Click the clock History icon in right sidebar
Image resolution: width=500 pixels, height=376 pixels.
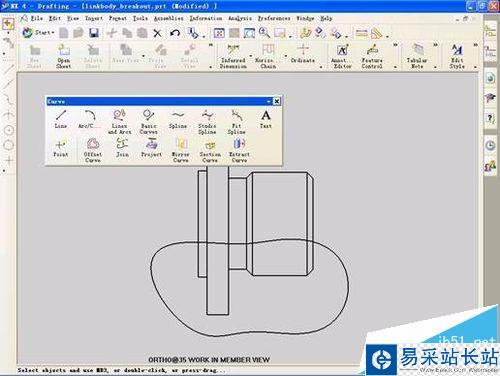(490, 146)
